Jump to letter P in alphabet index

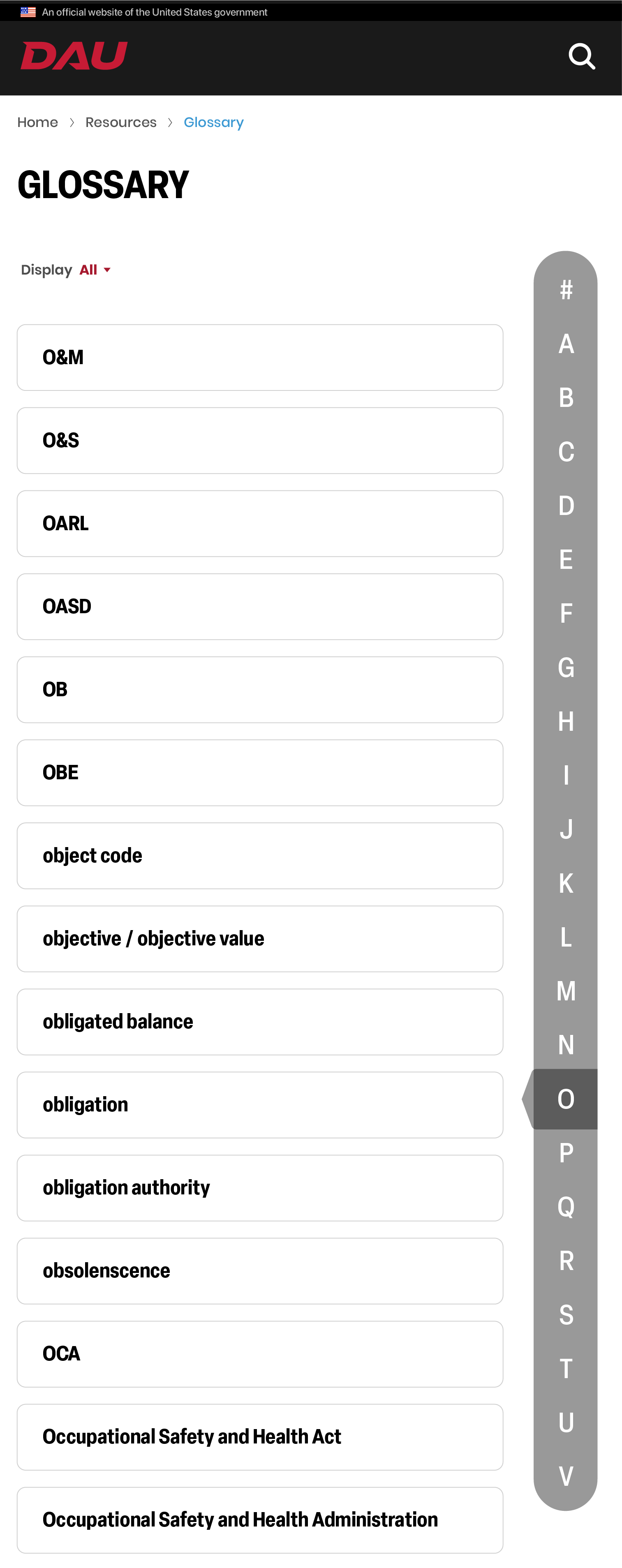coord(566,1153)
